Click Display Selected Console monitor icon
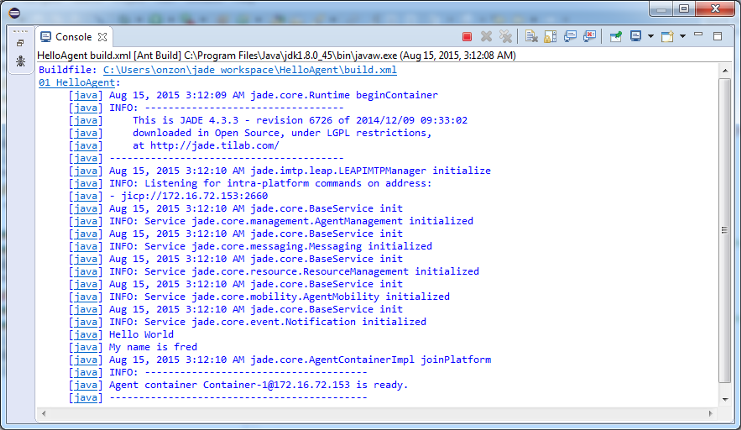This screenshot has width=741, height=430. point(636,36)
